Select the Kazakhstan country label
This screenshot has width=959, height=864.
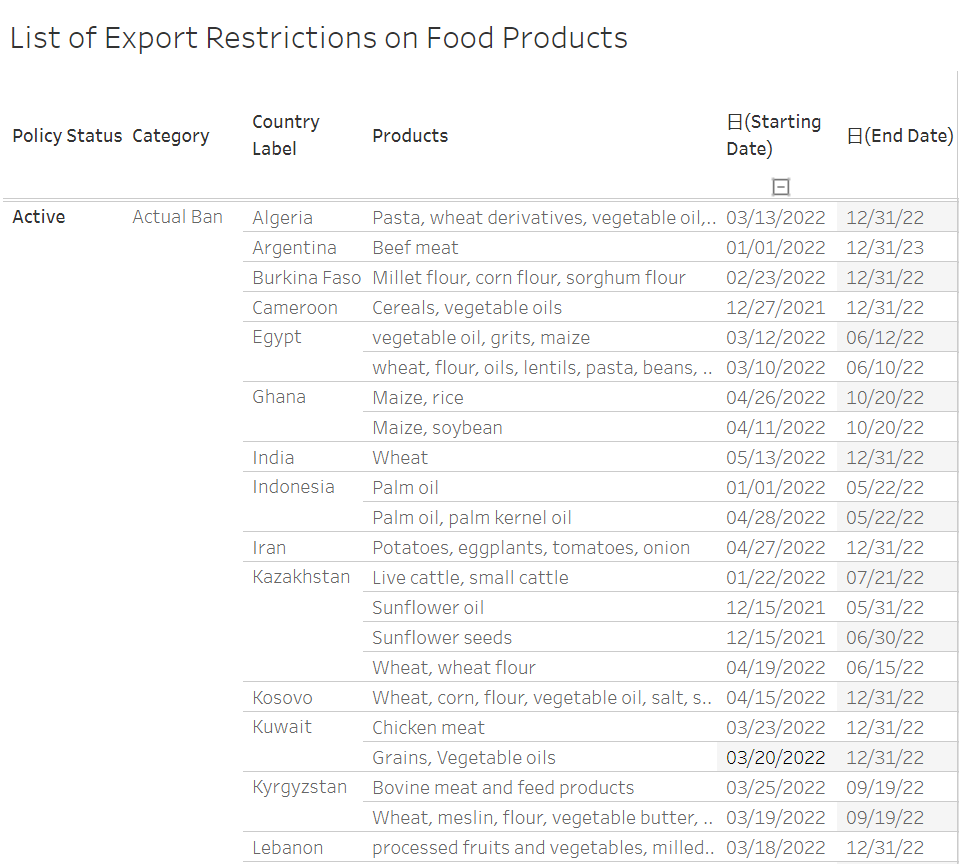[x=301, y=577]
